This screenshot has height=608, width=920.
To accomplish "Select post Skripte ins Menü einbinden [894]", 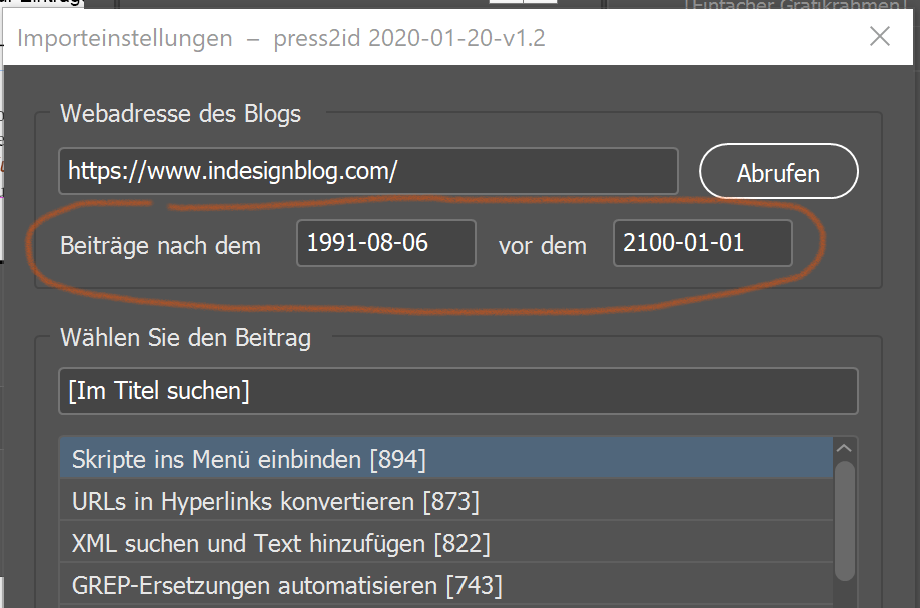I will [x=446, y=459].
